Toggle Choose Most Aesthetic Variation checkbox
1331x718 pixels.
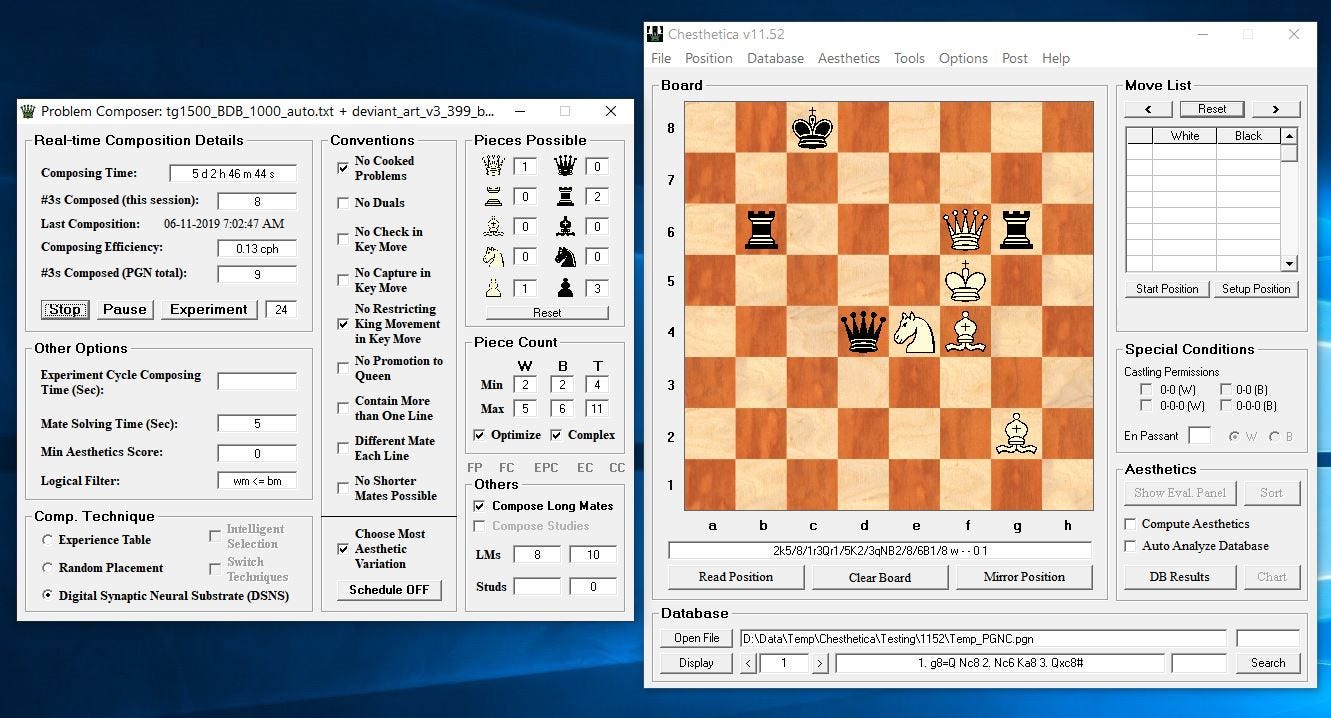coord(343,549)
